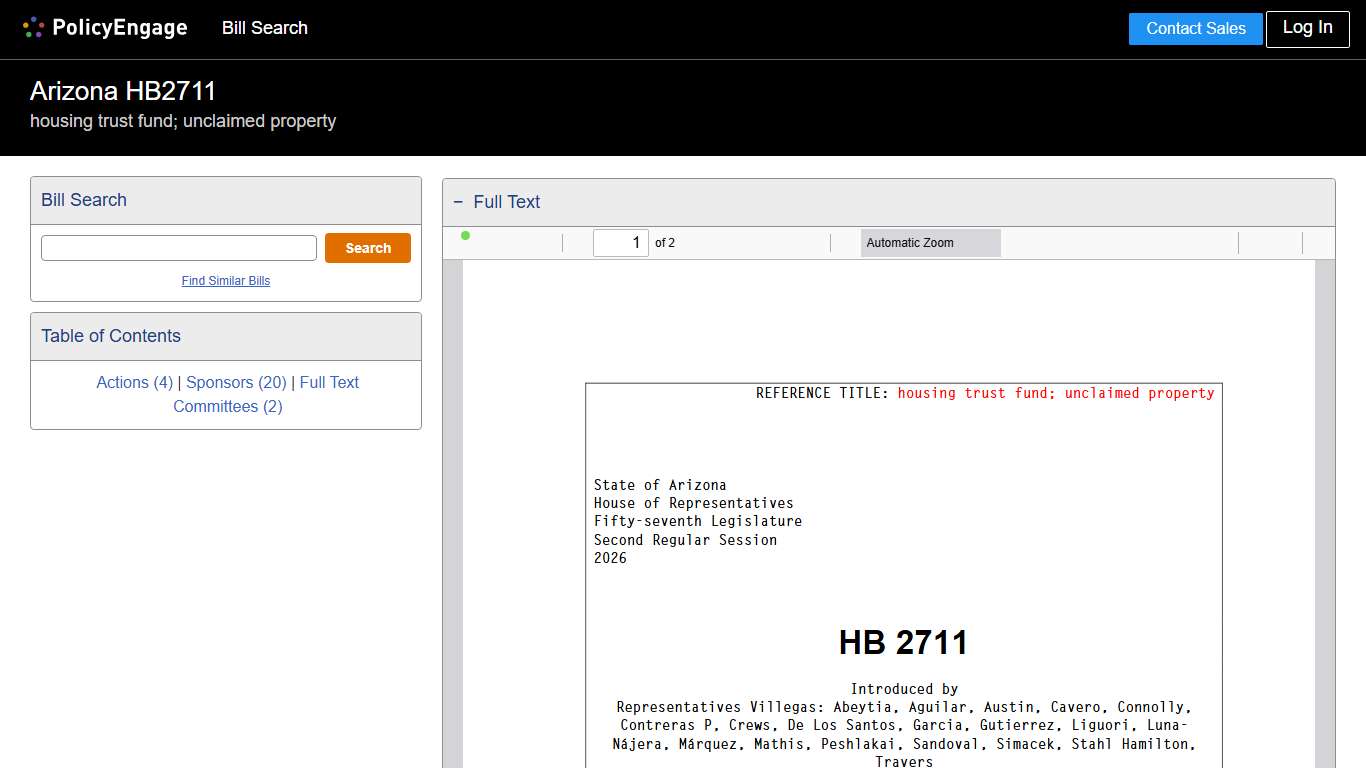Screen dimensions: 1366x768
Task: Follow the Find Similar Bills link
Action: (x=225, y=281)
